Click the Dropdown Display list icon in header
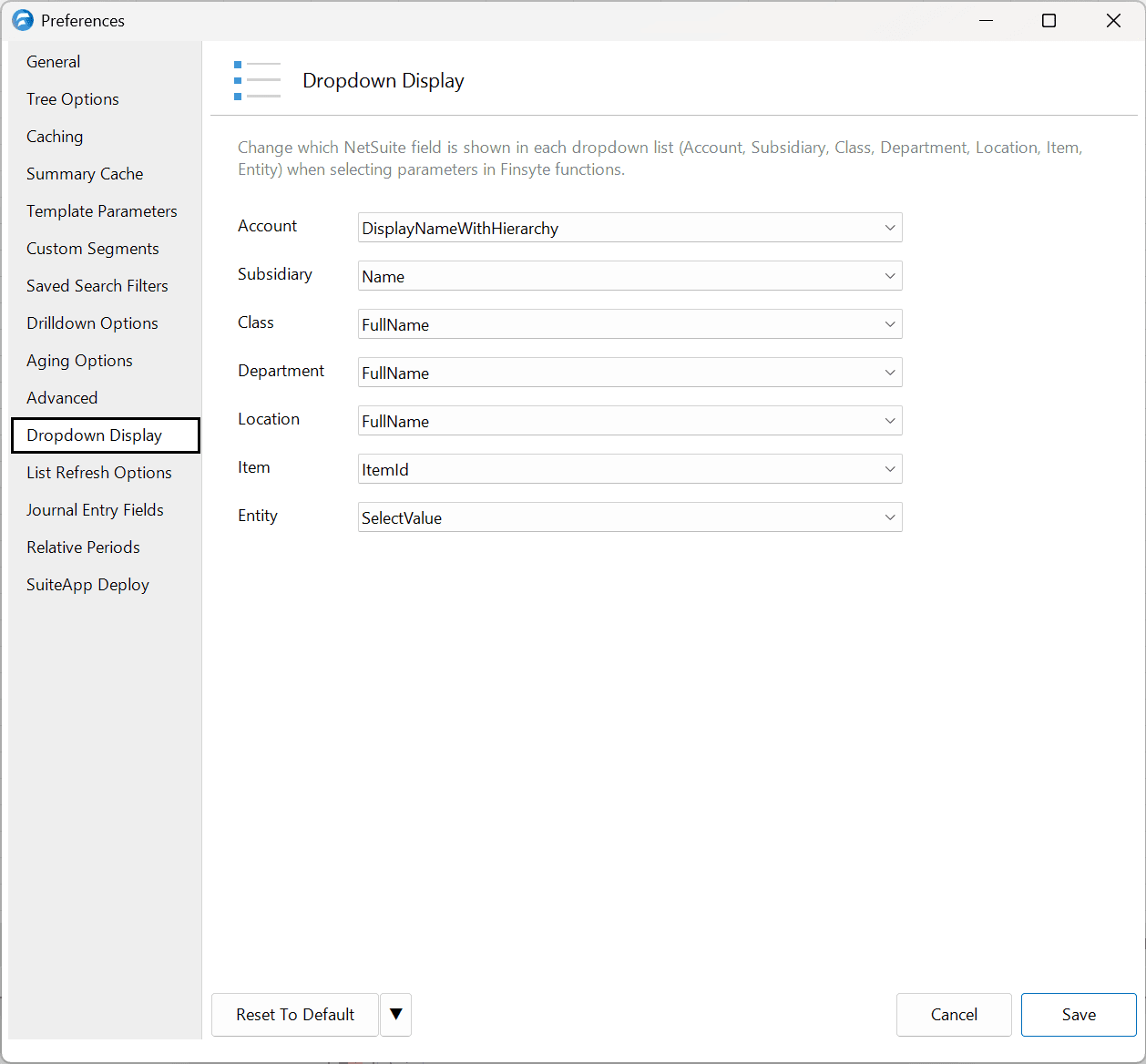 (257, 80)
